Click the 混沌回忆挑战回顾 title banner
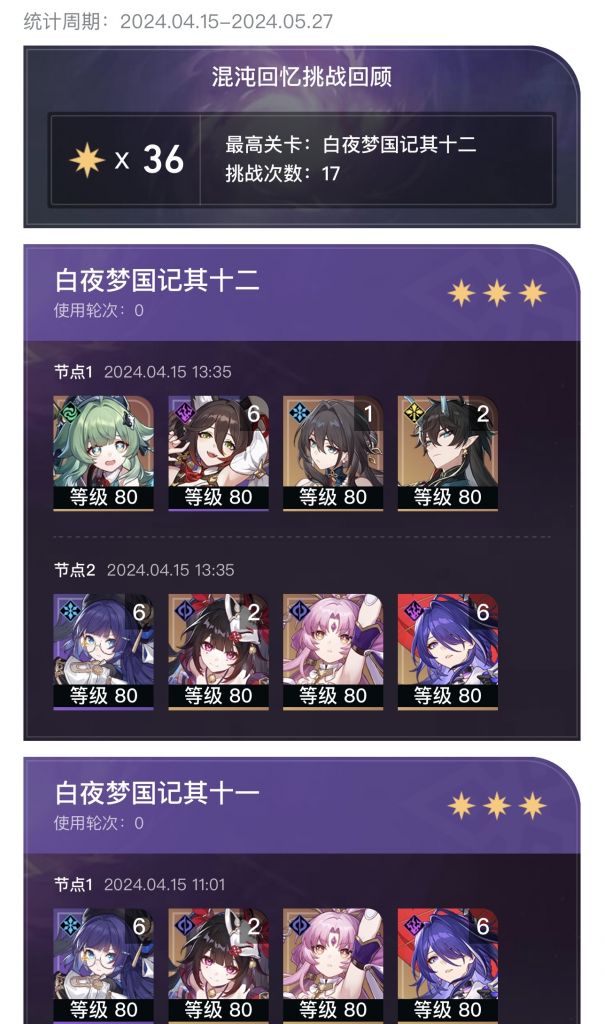This screenshot has height=1024, width=605. point(301,76)
